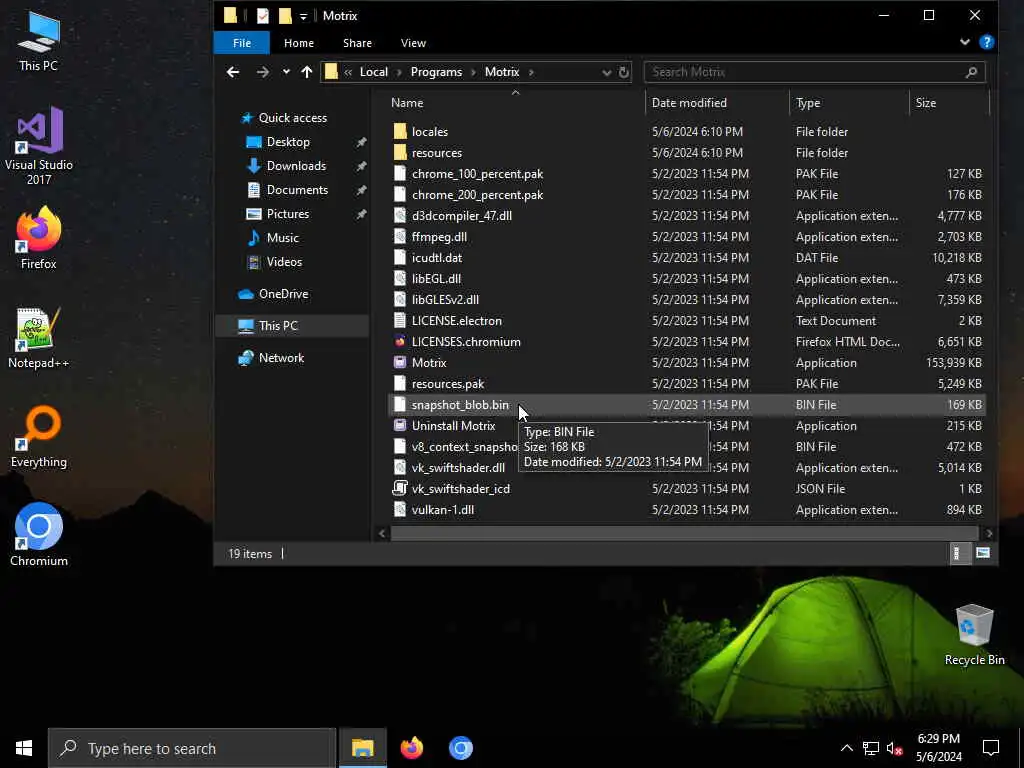The image size is (1024, 768).
Task: Open Documents in the navigation pane
Action: [296, 190]
